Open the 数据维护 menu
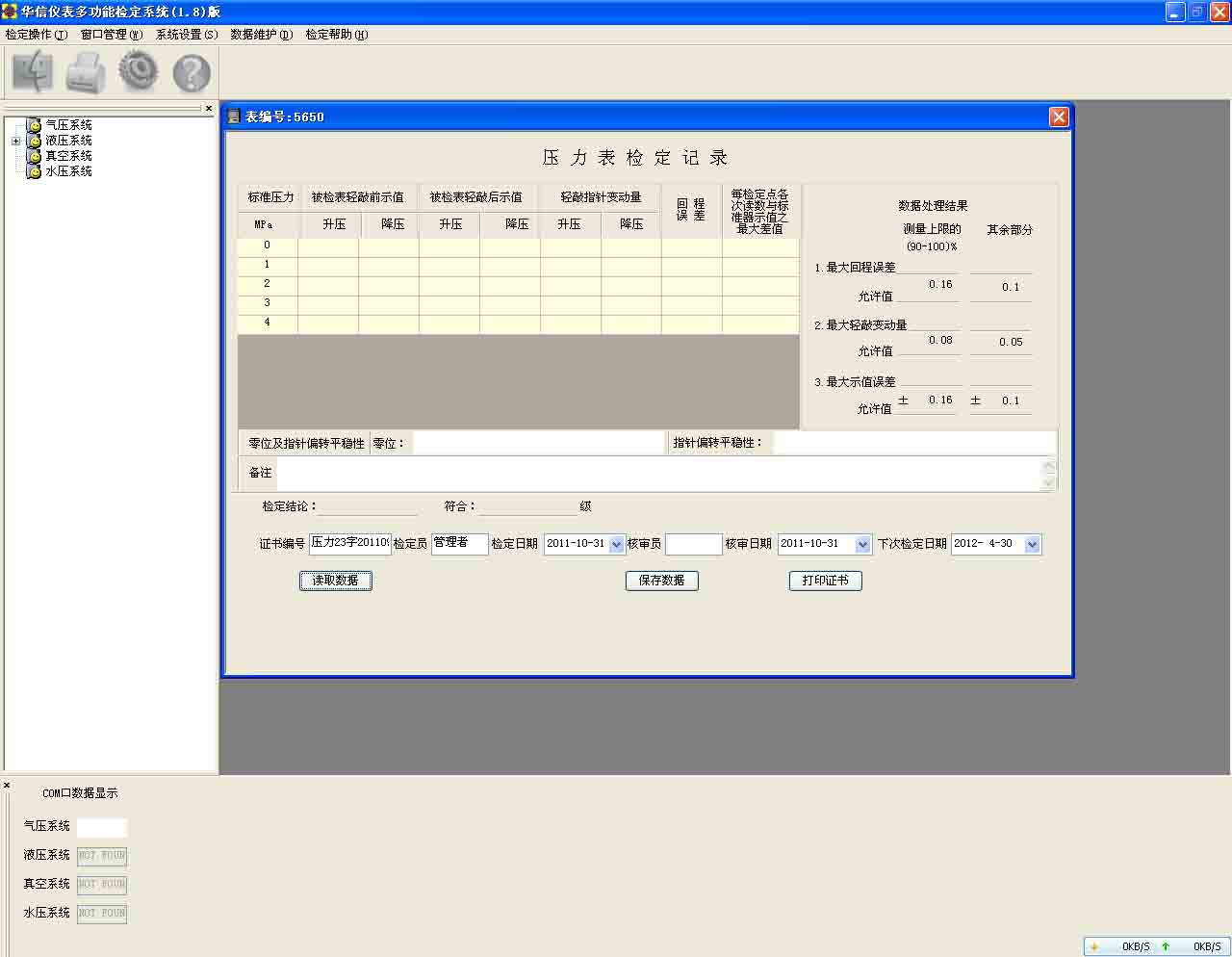The width and height of the screenshot is (1232, 957). (x=261, y=35)
